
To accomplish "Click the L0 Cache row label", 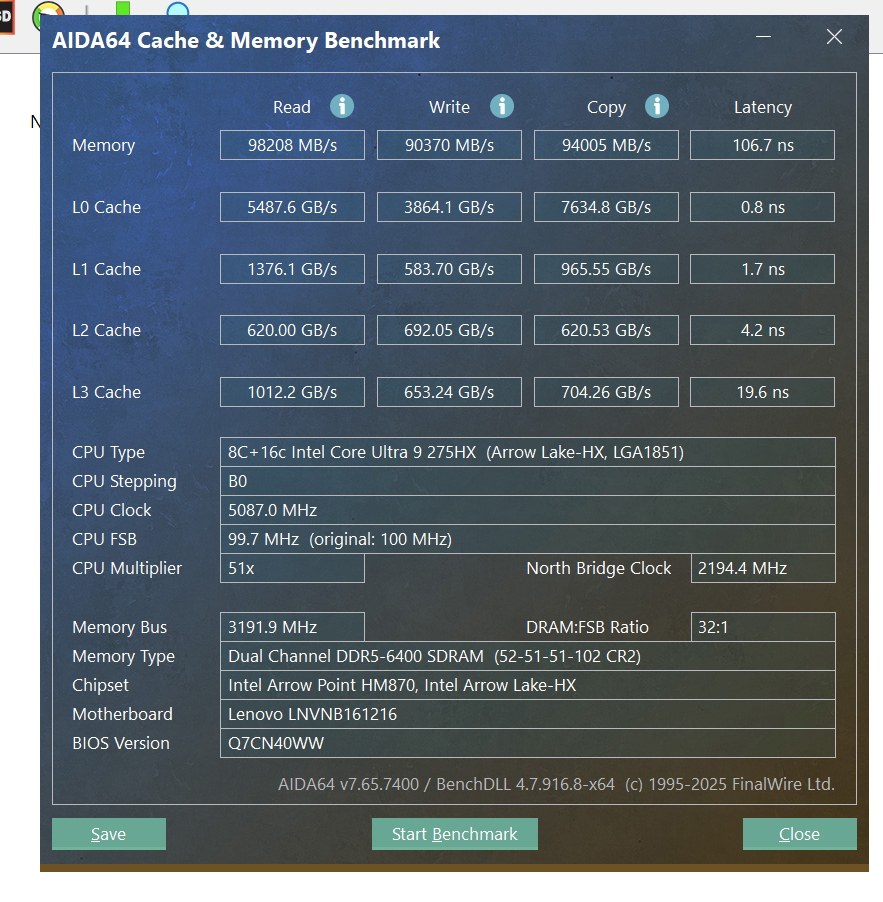I will point(106,207).
